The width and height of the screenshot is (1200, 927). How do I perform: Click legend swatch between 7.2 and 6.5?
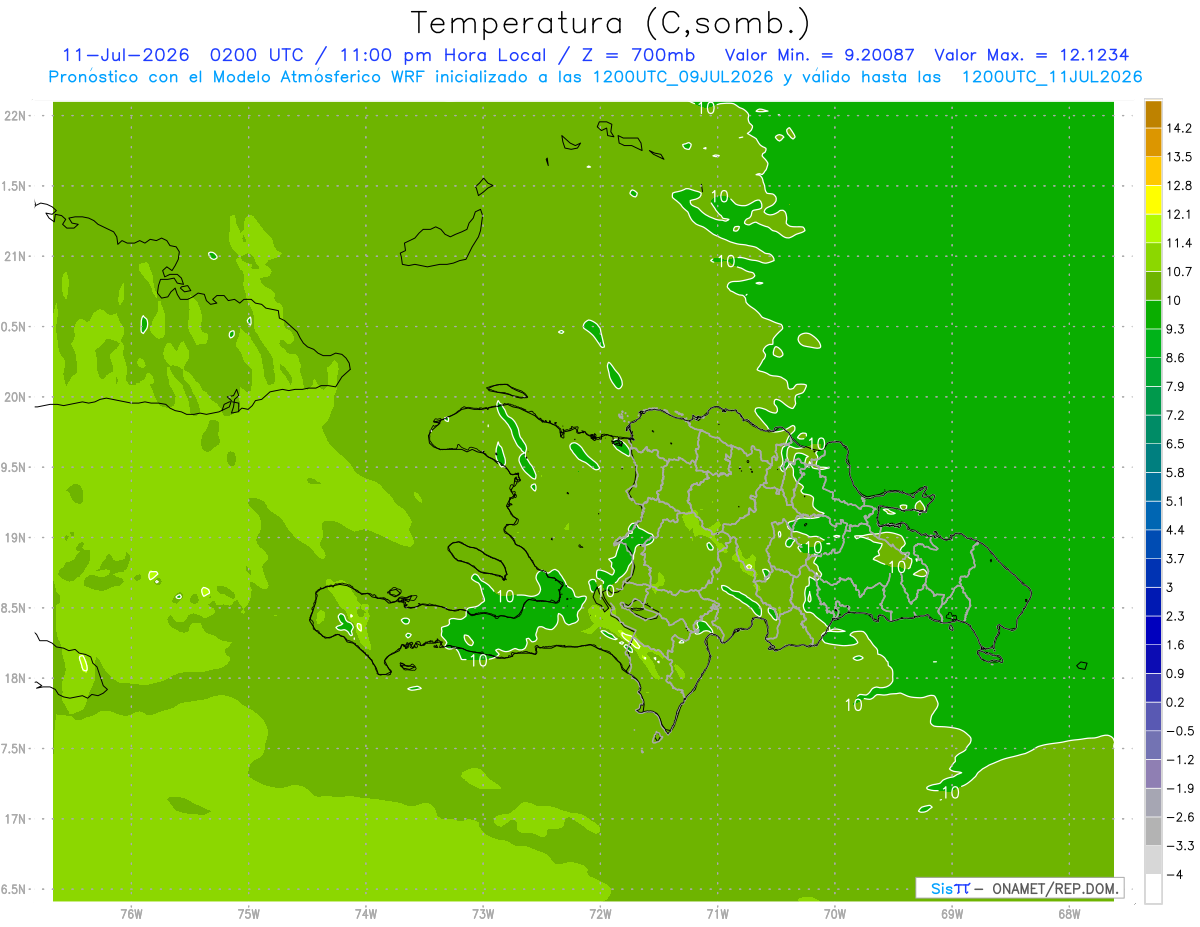(x=1153, y=429)
